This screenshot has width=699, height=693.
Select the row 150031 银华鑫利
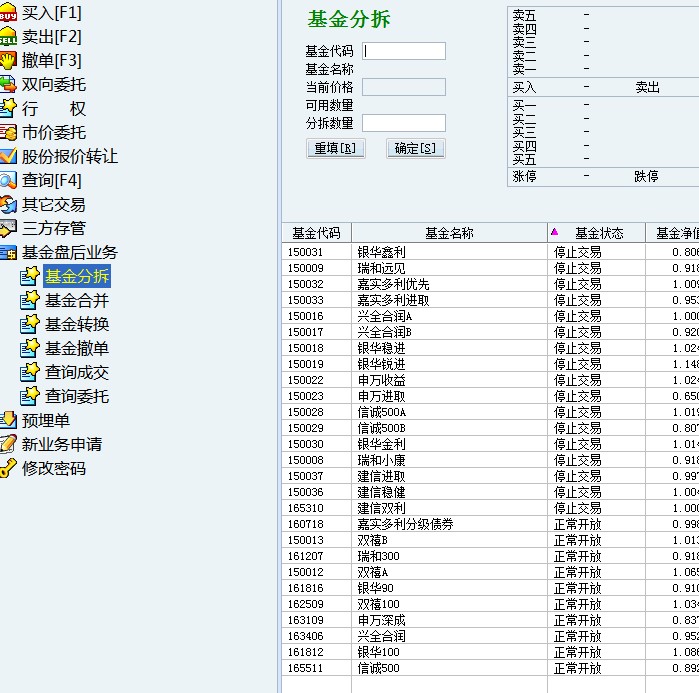[490, 252]
